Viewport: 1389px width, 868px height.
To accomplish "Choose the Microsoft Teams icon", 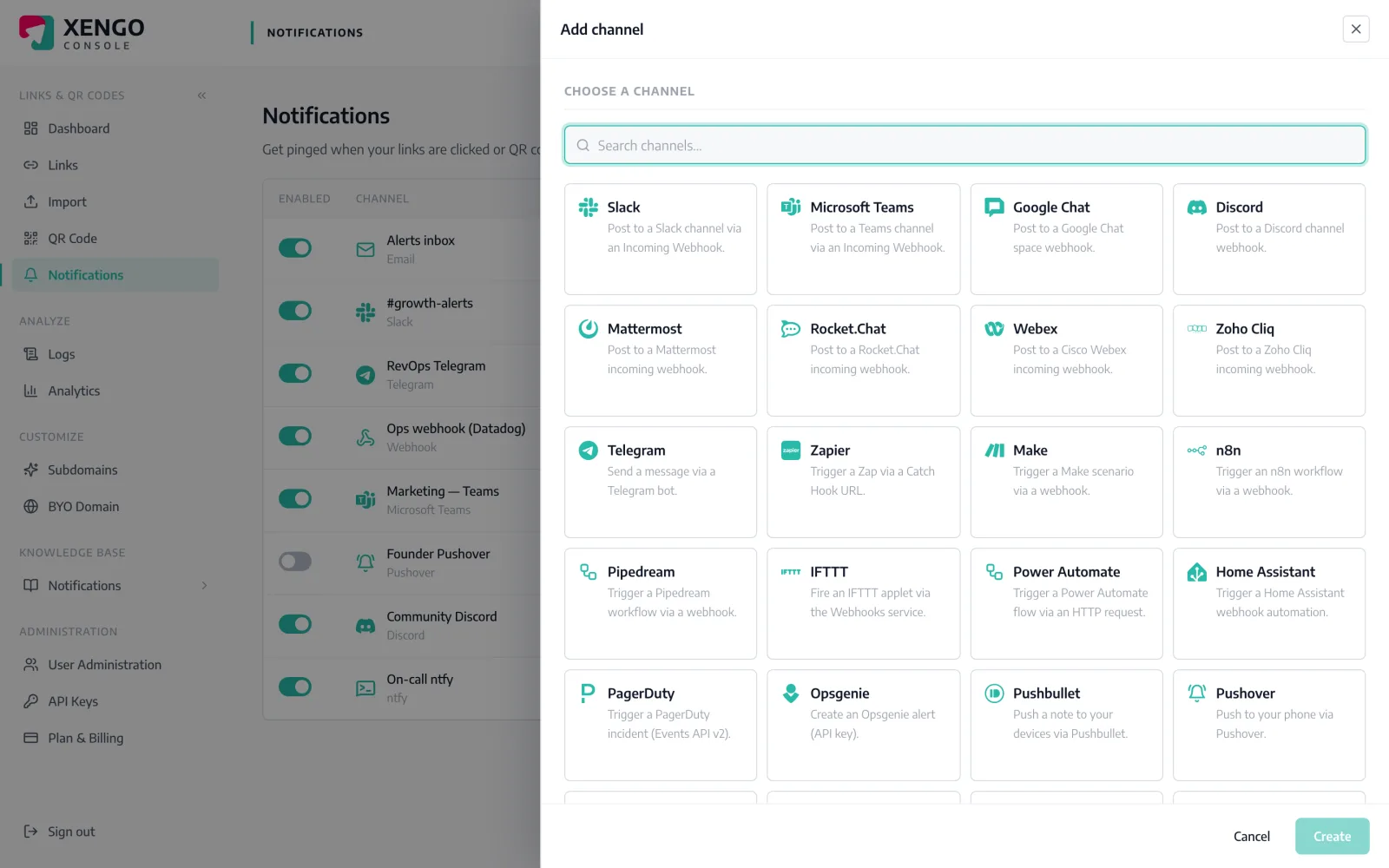I will tap(791, 207).
